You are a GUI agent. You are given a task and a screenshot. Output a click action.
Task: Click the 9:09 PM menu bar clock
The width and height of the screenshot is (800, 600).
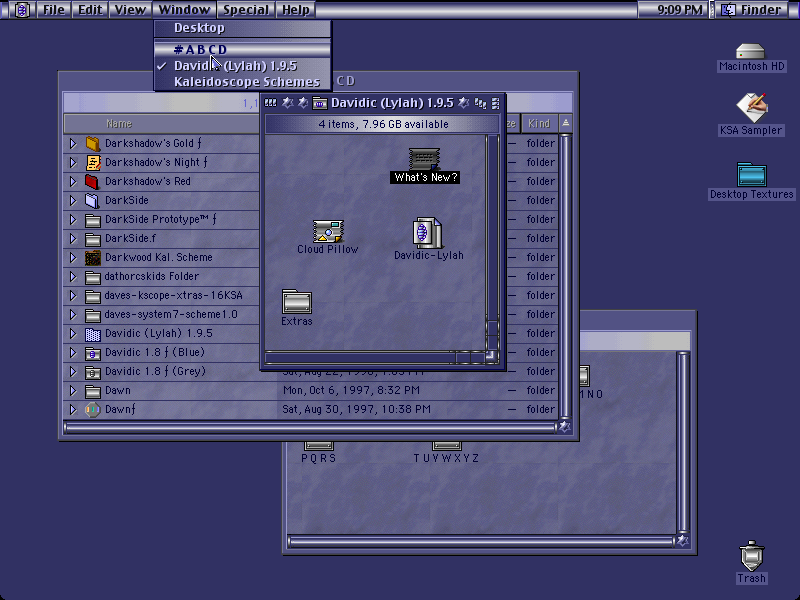(680, 10)
